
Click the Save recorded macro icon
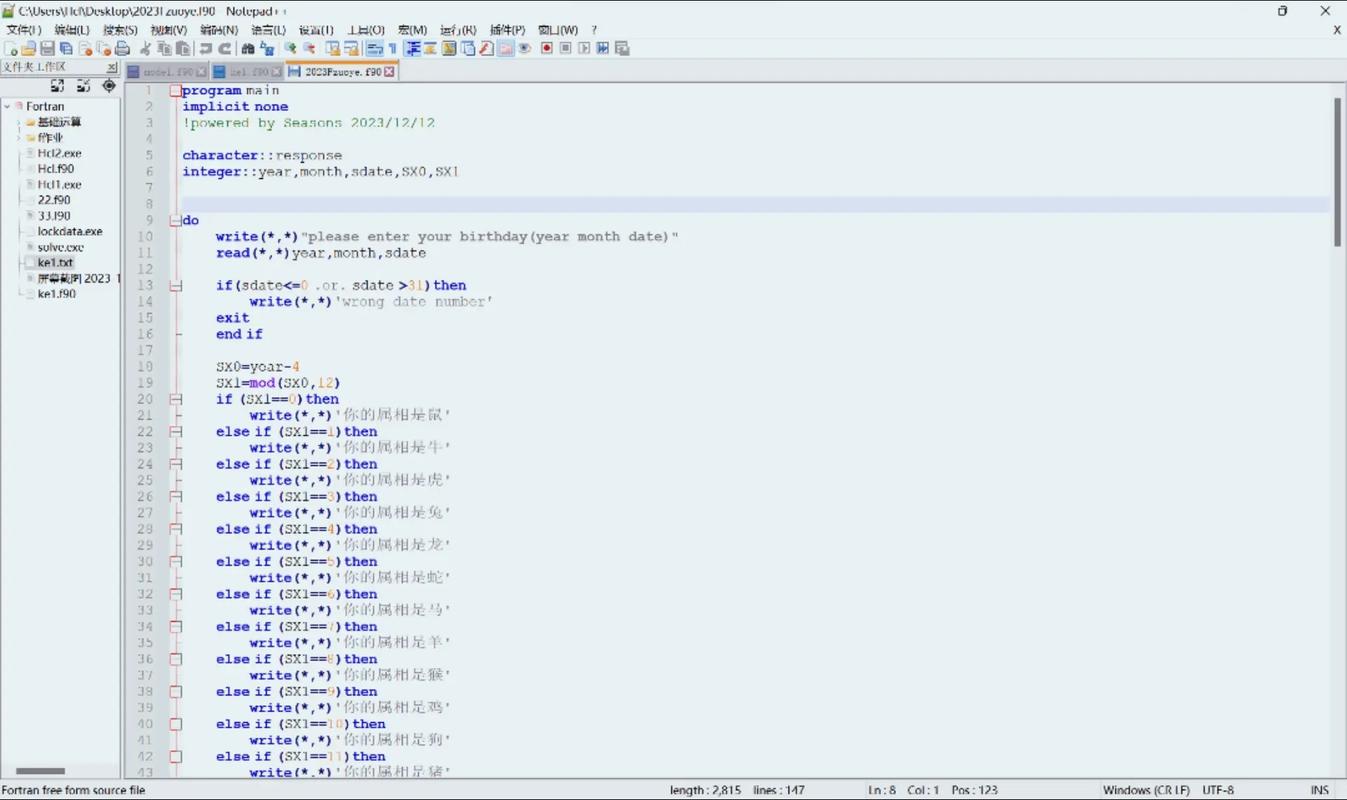pyautogui.click(x=622, y=48)
